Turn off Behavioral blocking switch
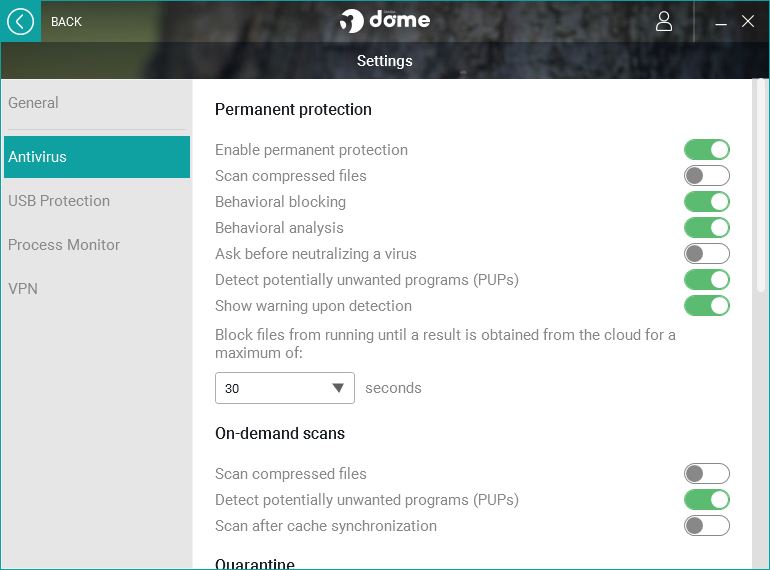Viewport: 770px width, 570px height. coord(707,202)
